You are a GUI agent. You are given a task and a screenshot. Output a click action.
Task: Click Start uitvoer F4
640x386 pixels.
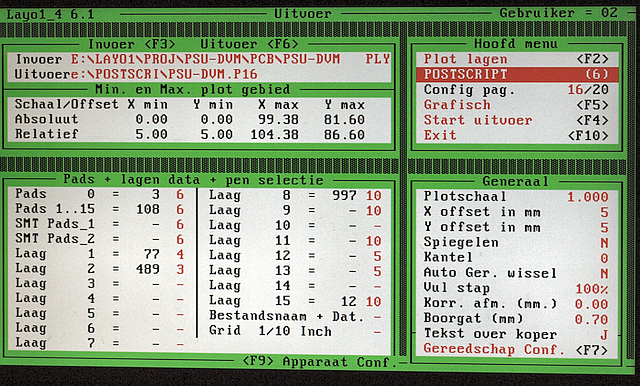pyautogui.click(x=516, y=120)
